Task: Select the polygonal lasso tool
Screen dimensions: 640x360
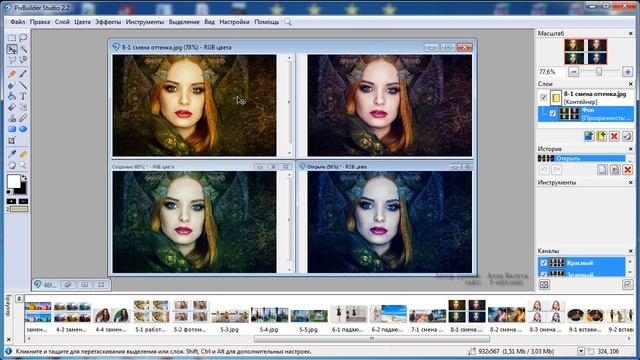Action: 12,60
